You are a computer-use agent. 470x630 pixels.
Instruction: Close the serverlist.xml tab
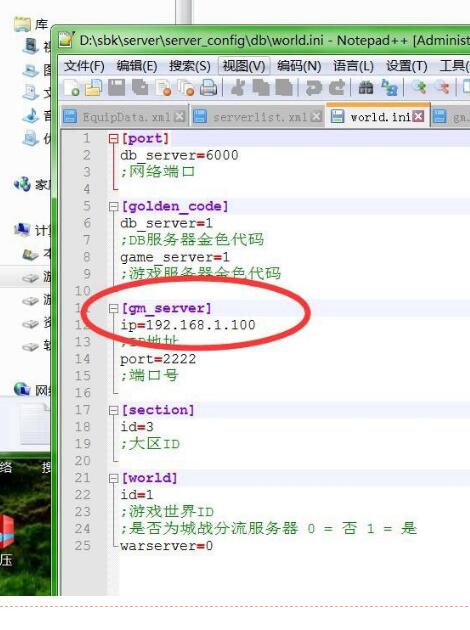pos(317,117)
